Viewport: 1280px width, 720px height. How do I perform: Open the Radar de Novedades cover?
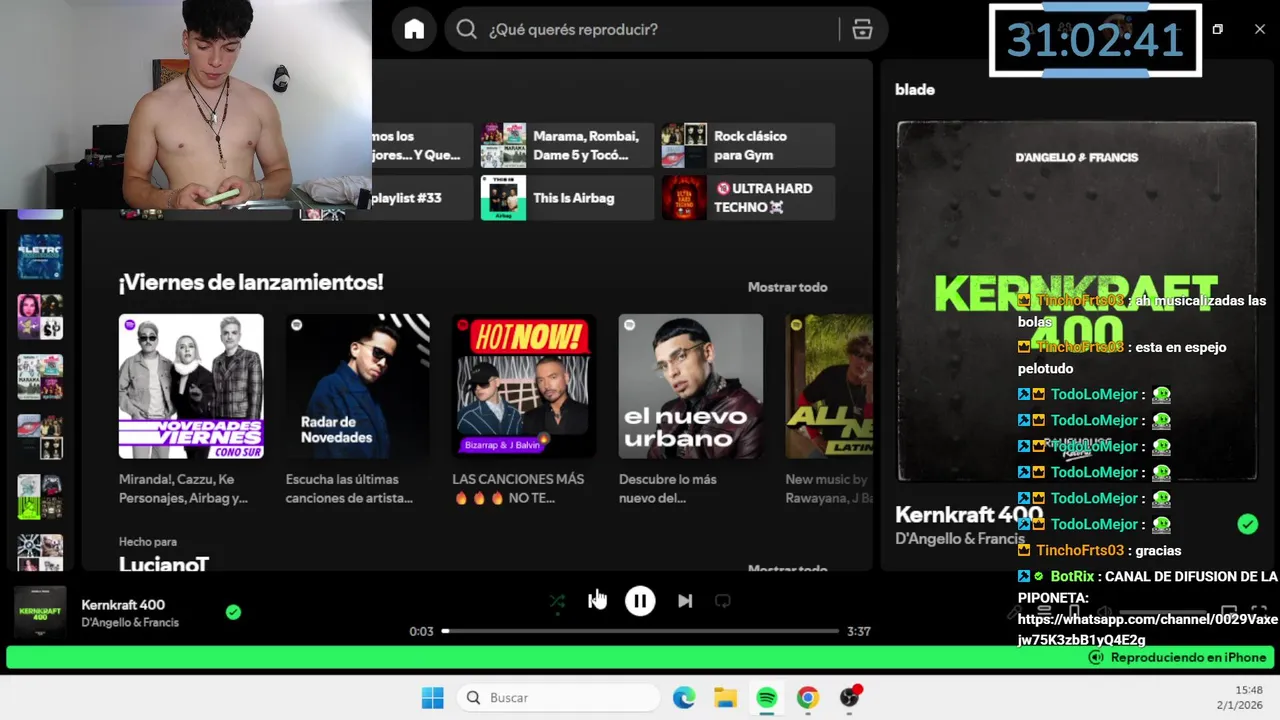[358, 386]
